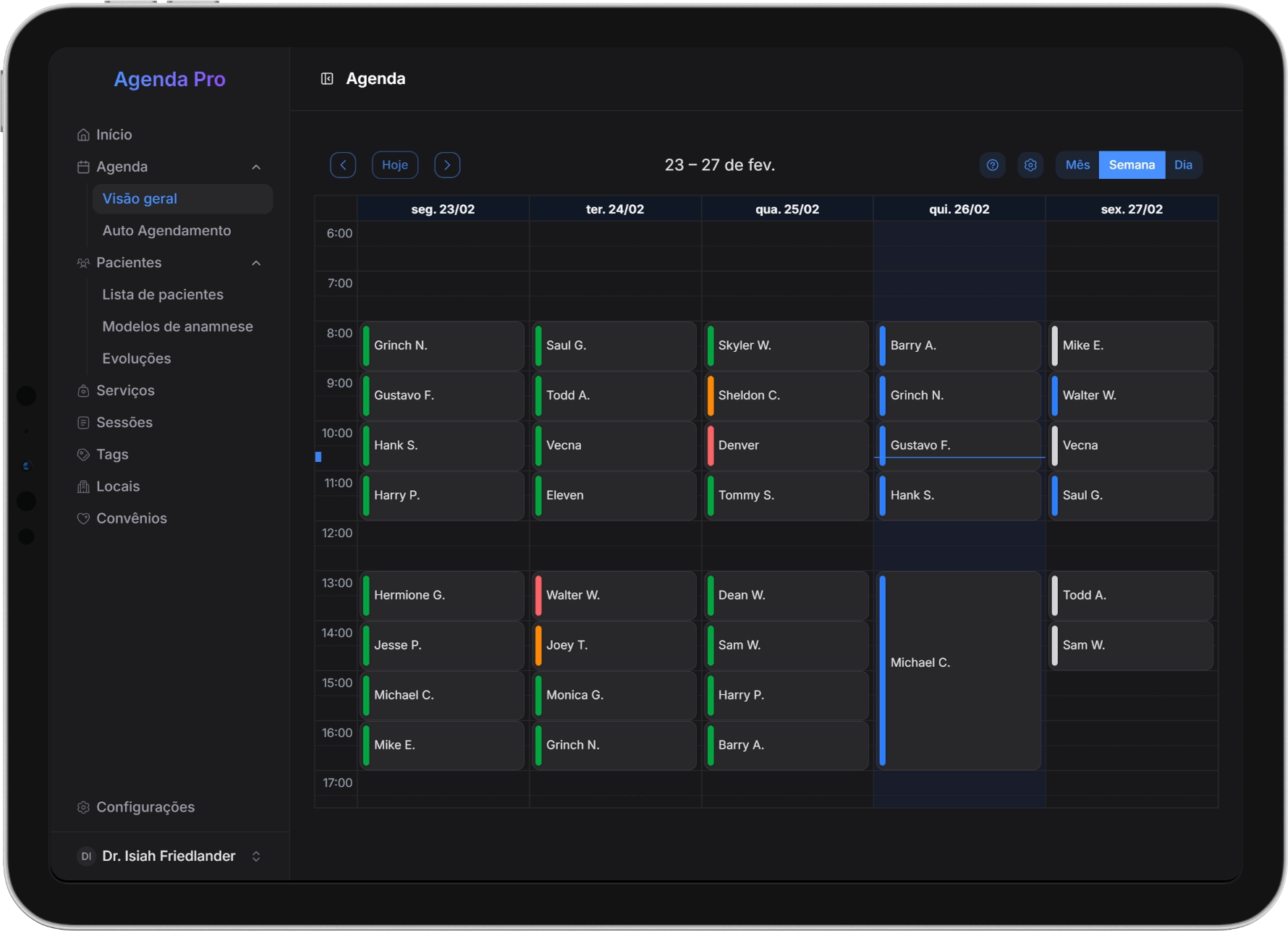The height and width of the screenshot is (931, 1288).
Task: Click the Serviços bag icon
Action: tap(83, 391)
